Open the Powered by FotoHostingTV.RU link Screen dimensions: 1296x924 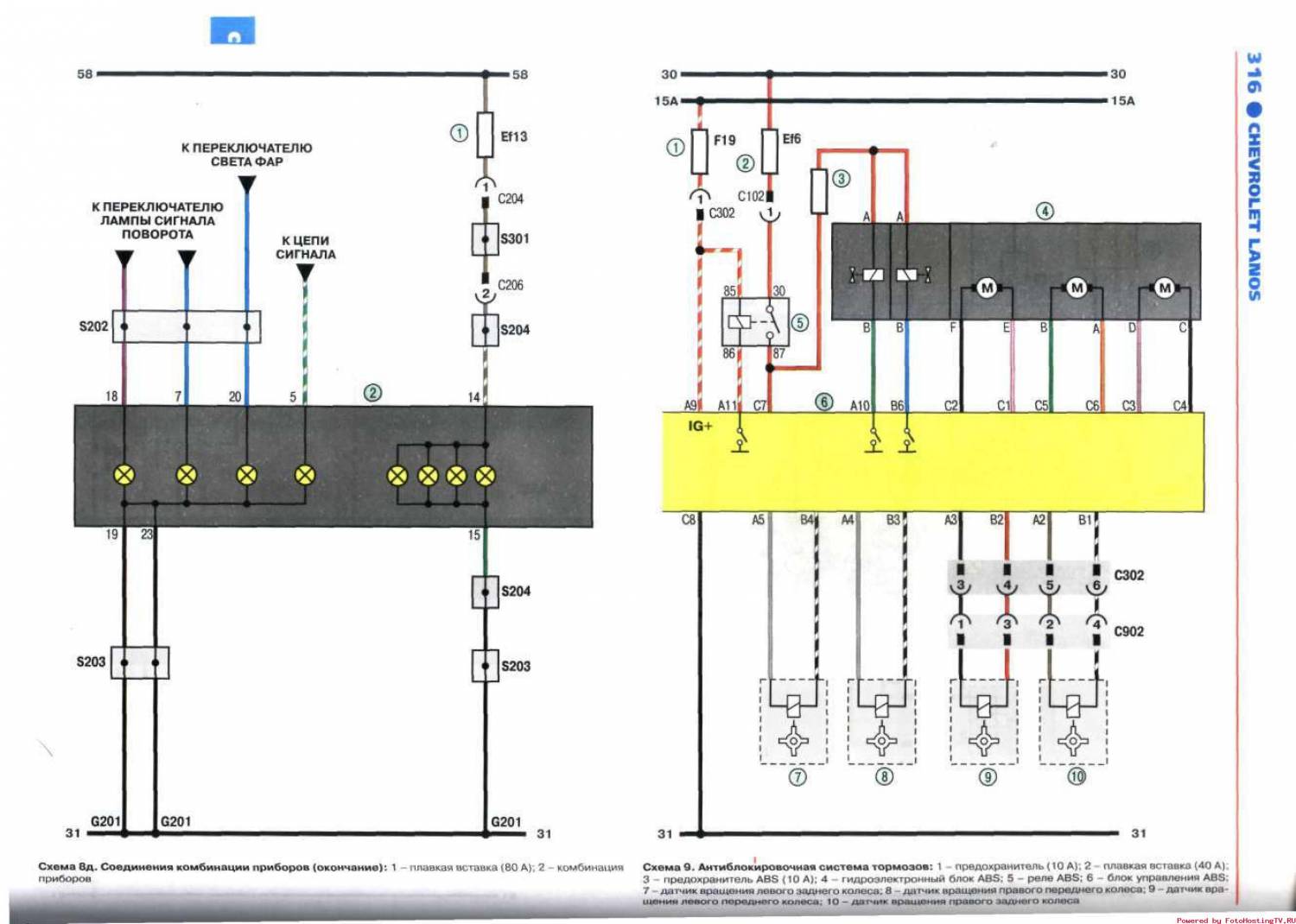click(1236, 920)
